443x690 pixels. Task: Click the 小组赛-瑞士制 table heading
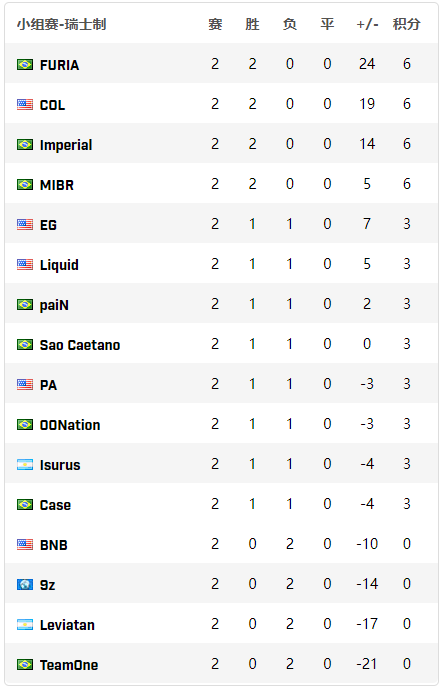click(62, 24)
